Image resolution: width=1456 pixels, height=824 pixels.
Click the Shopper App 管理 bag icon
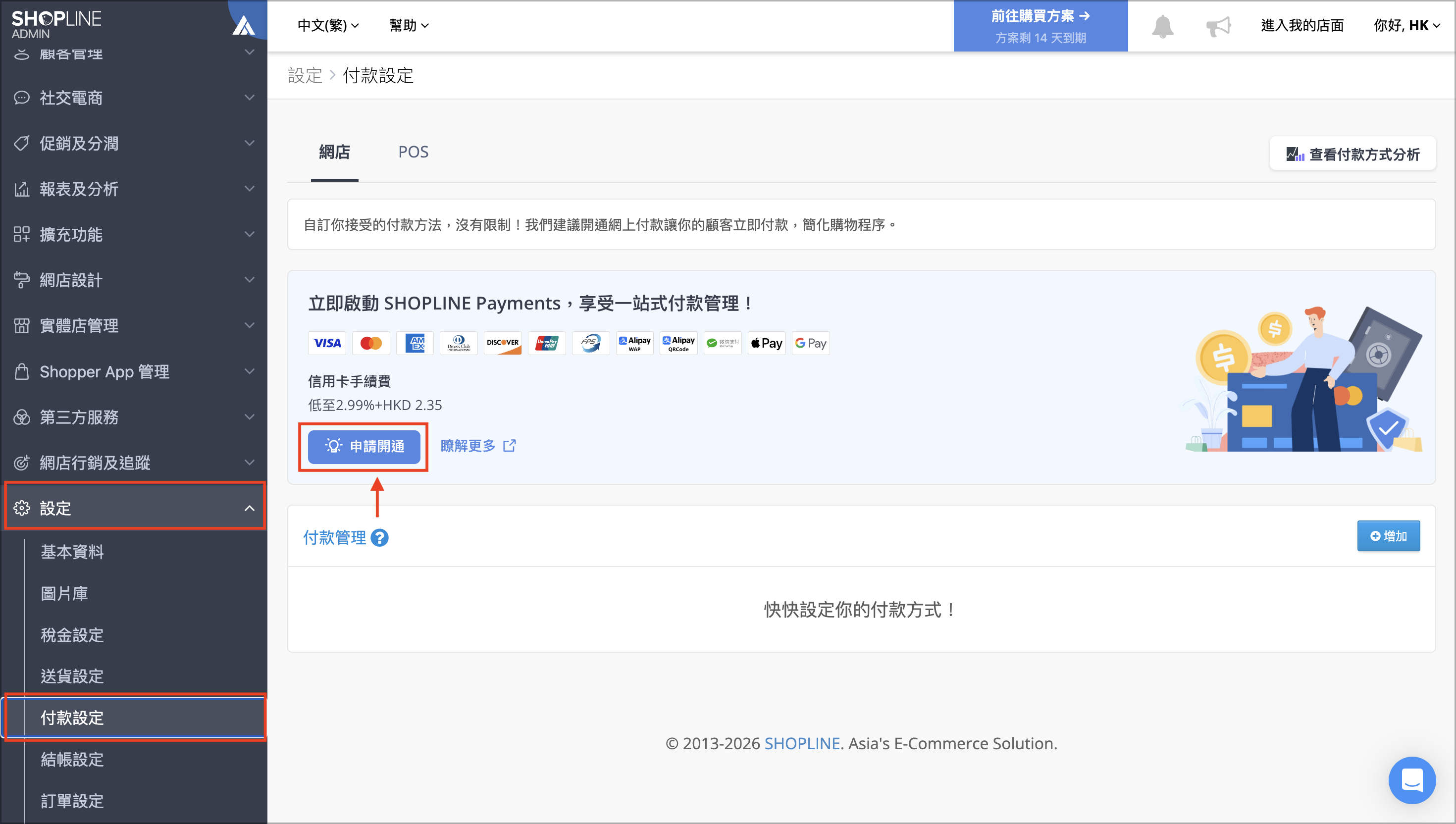21,372
